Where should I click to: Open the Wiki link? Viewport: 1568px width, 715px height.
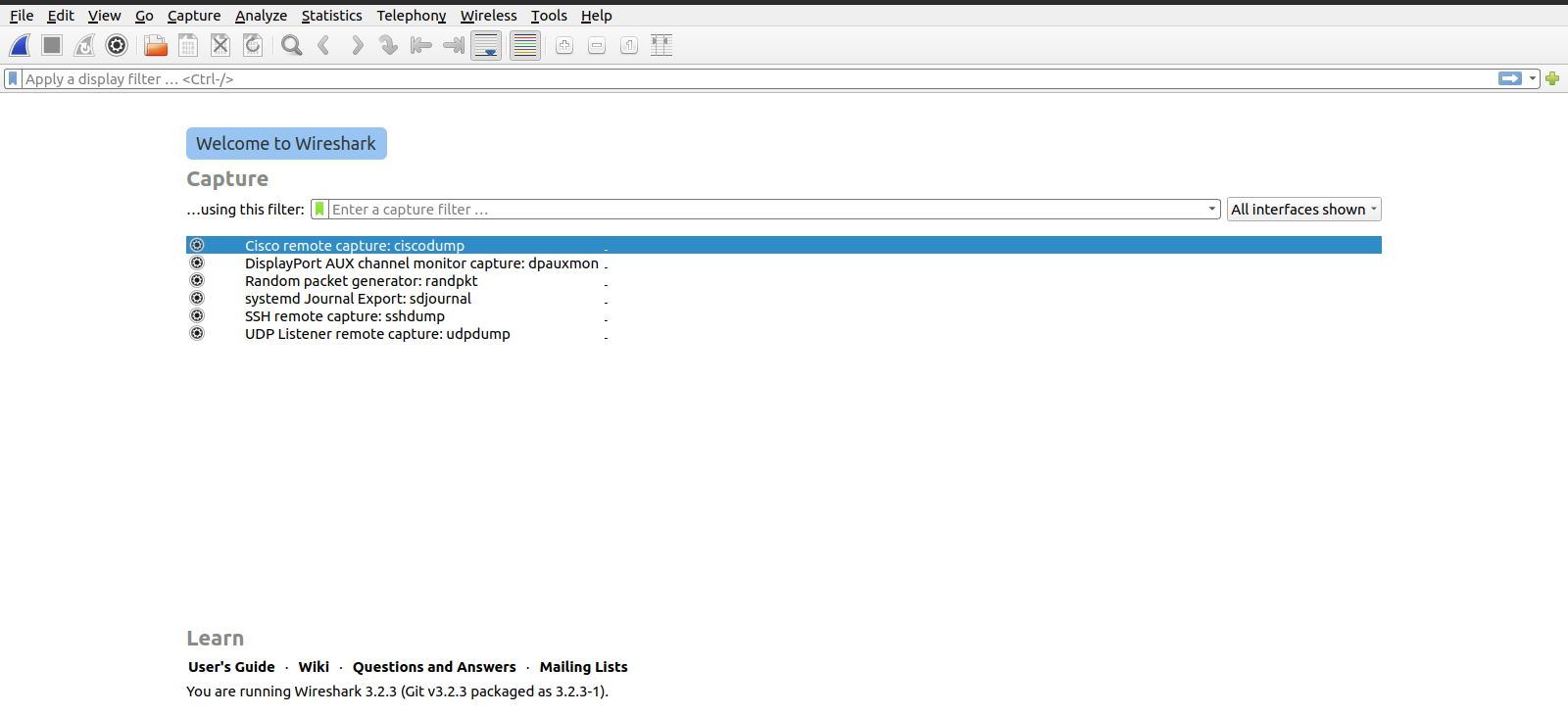pos(314,667)
